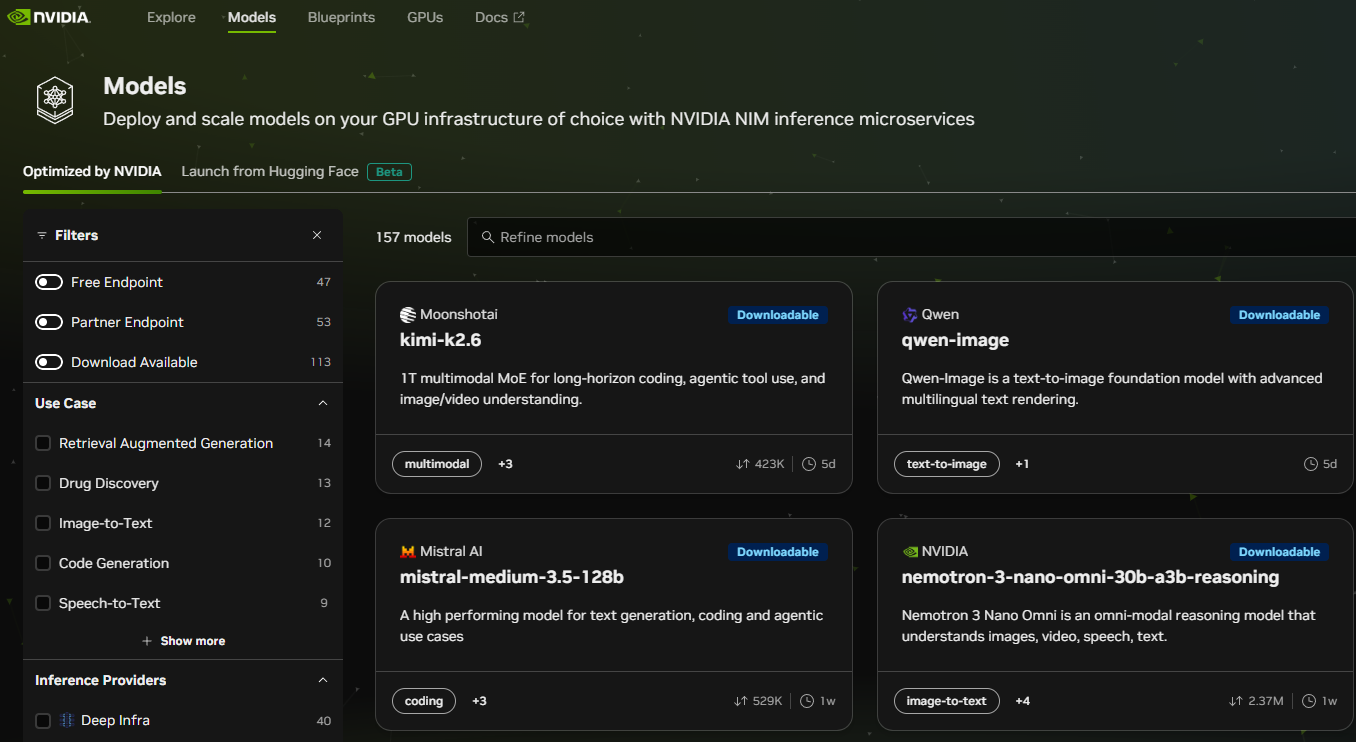Viewport: 1356px width, 742px height.
Task: Click the coding tag on mistral-medium-3.5-128b
Action: point(424,701)
